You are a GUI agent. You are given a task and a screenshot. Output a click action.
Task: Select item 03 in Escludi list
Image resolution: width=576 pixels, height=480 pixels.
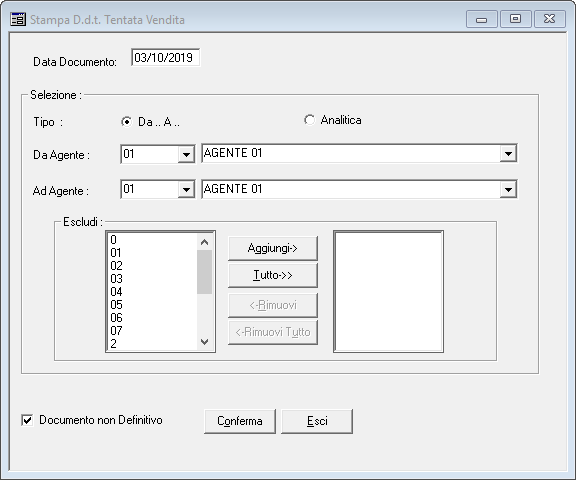(153, 279)
